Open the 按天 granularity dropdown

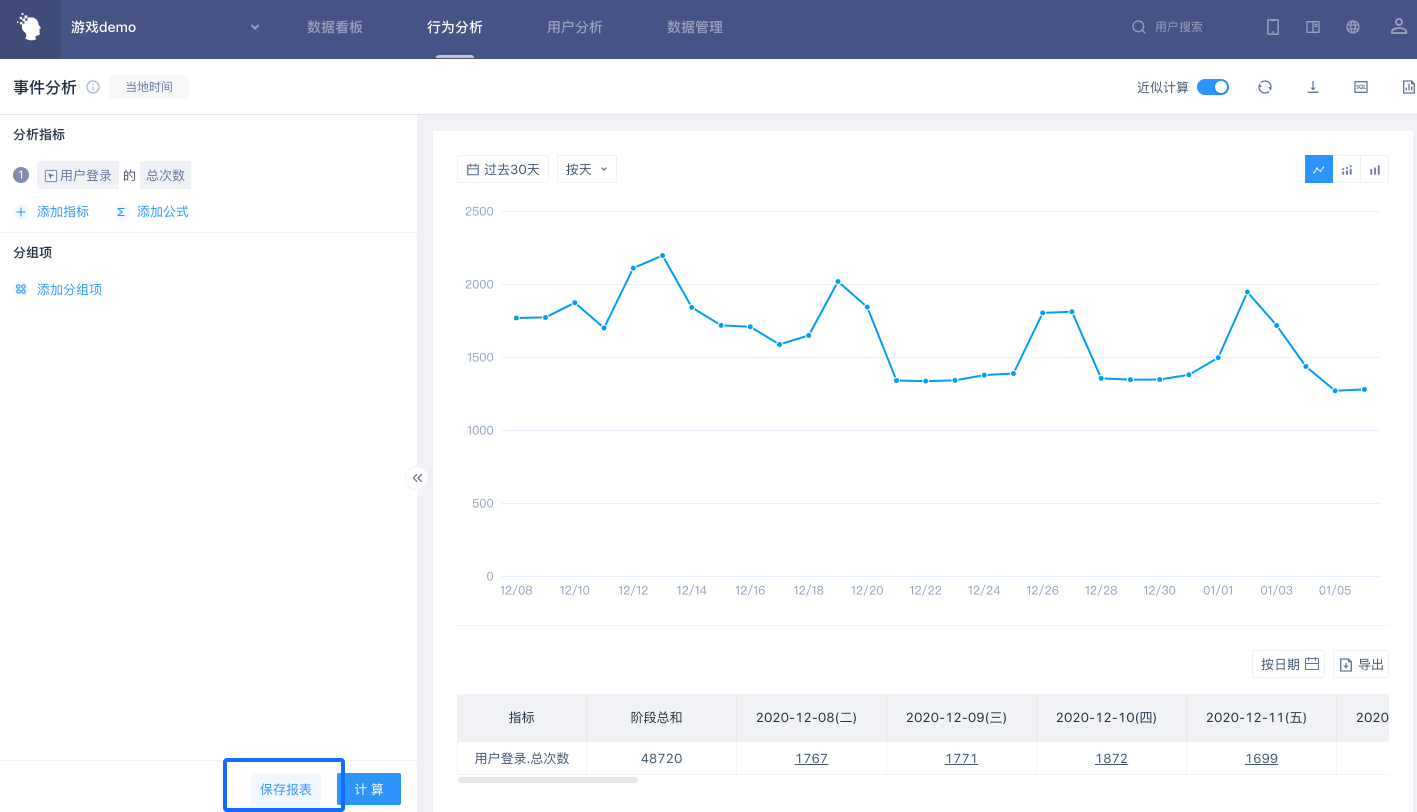[586, 170]
